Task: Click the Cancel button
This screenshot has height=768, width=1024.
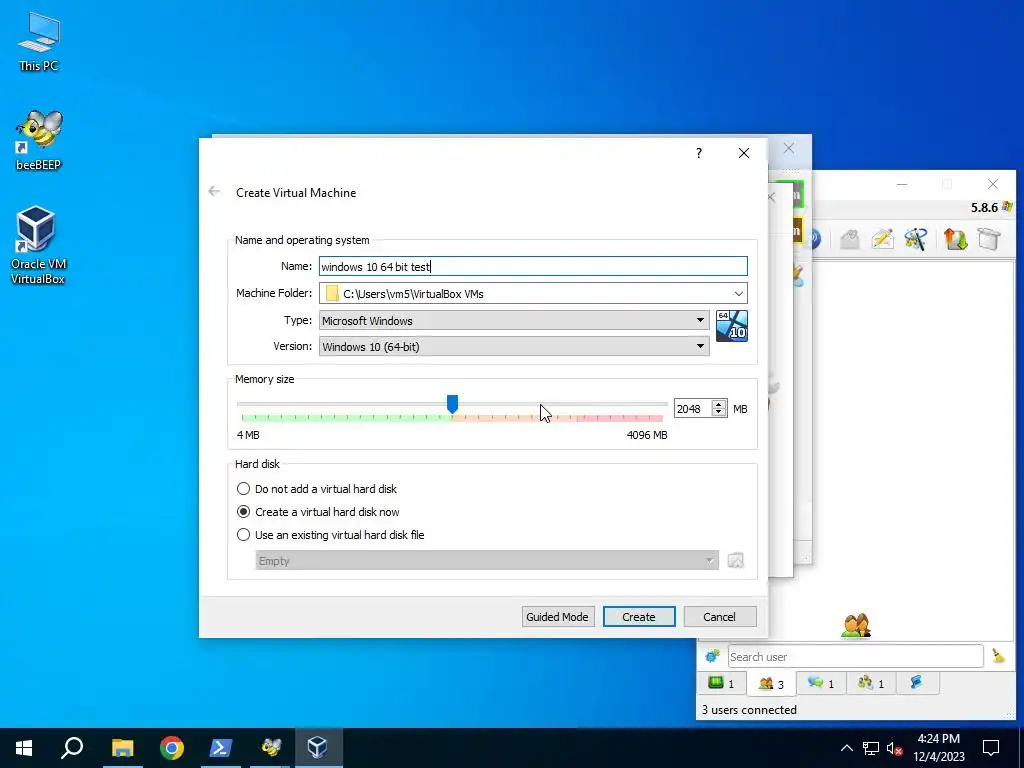Action: 720,616
